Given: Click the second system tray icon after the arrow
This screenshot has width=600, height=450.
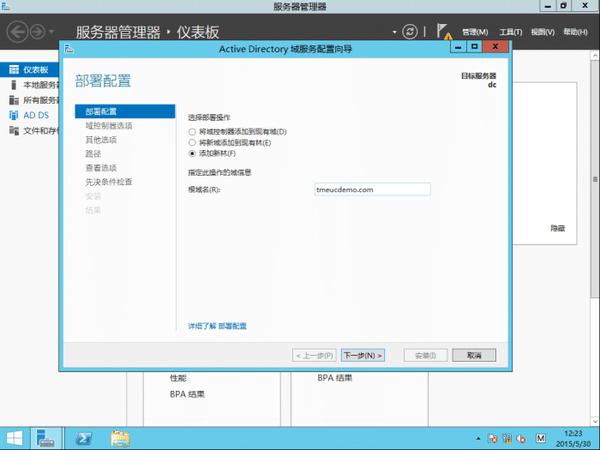Looking at the screenshot, I should coord(507,439).
